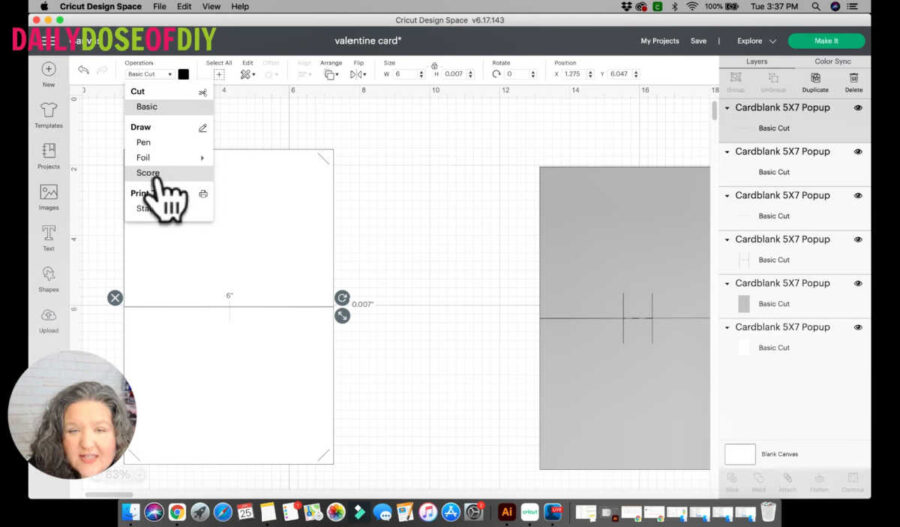Click the Upload icon
The width and height of the screenshot is (900, 527).
(x=49, y=315)
